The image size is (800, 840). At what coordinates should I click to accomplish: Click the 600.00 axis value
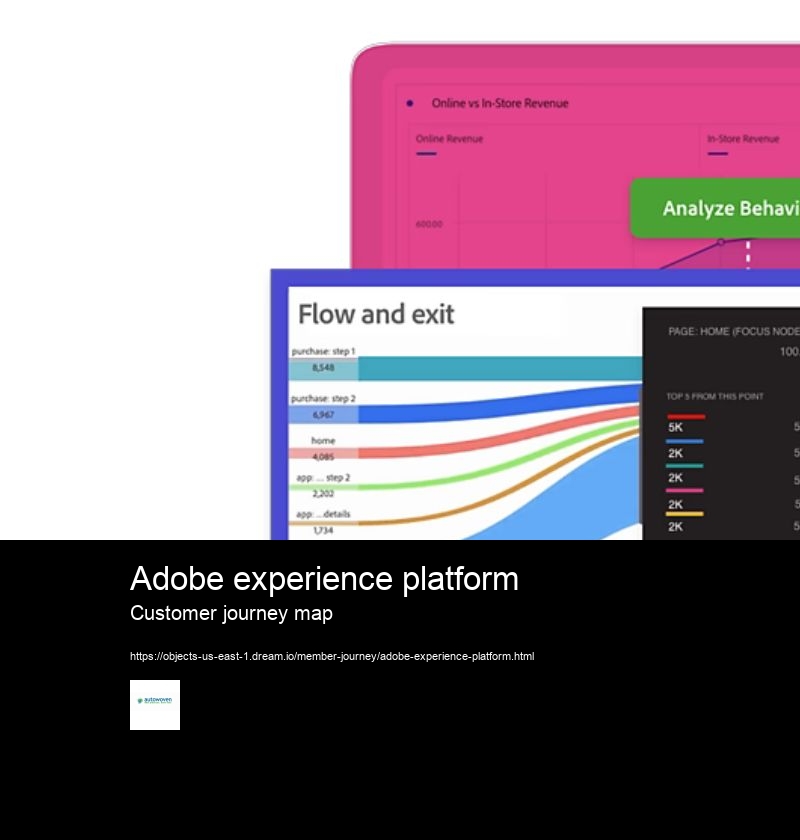[429, 224]
